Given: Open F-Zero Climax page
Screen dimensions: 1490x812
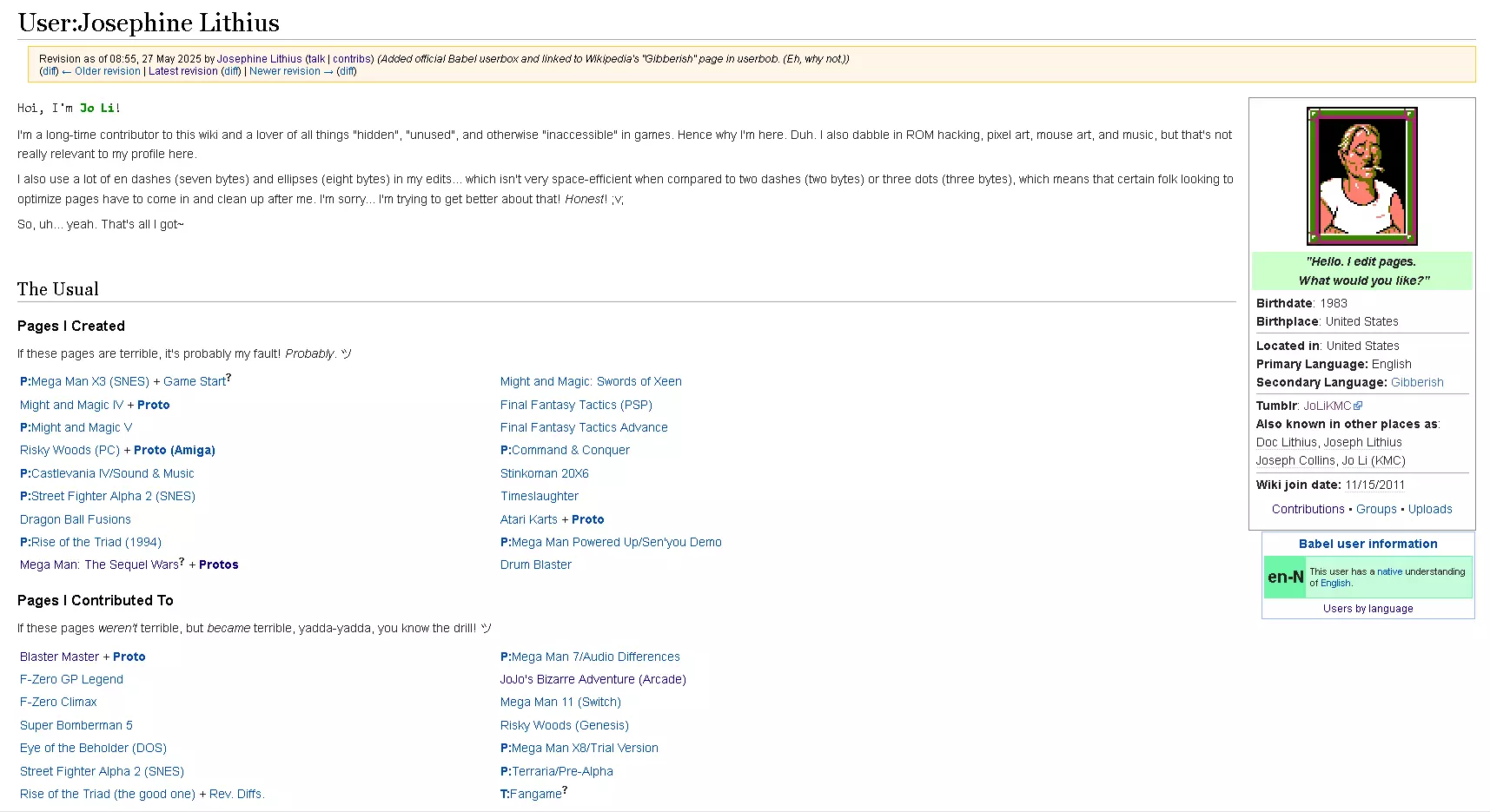Looking at the screenshot, I should click(58, 702).
